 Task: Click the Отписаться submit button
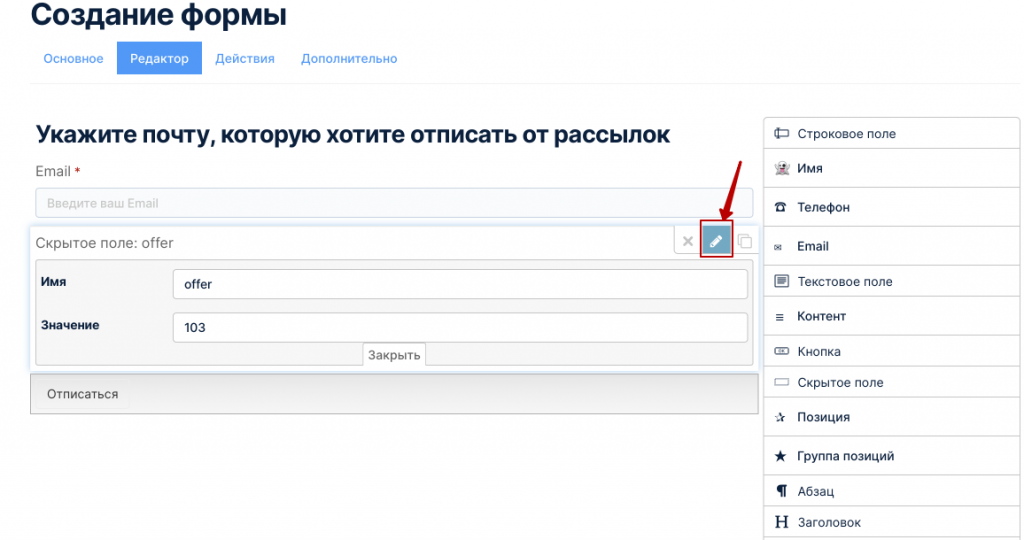(x=82, y=394)
